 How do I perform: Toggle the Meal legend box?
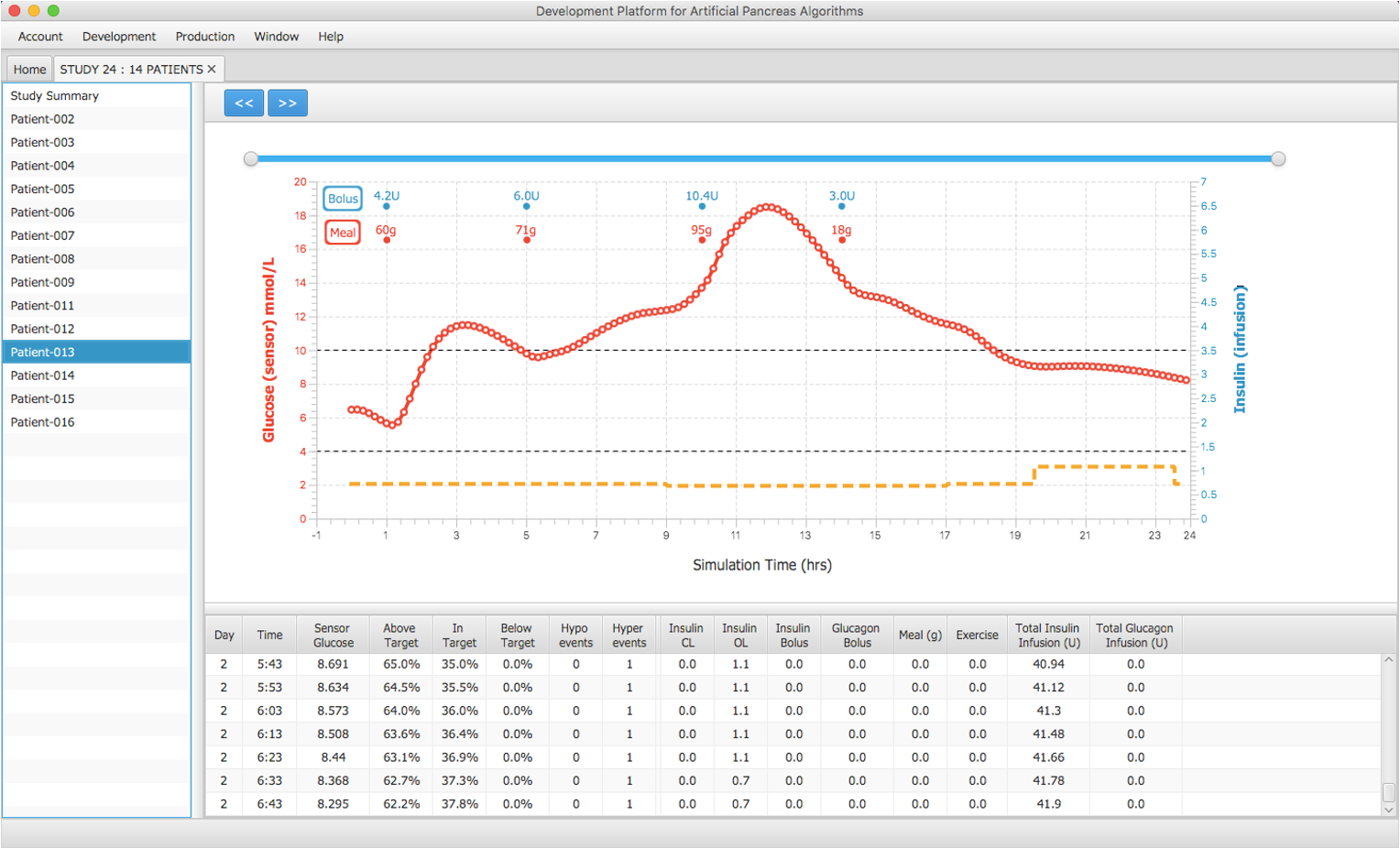tap(343, 233)
